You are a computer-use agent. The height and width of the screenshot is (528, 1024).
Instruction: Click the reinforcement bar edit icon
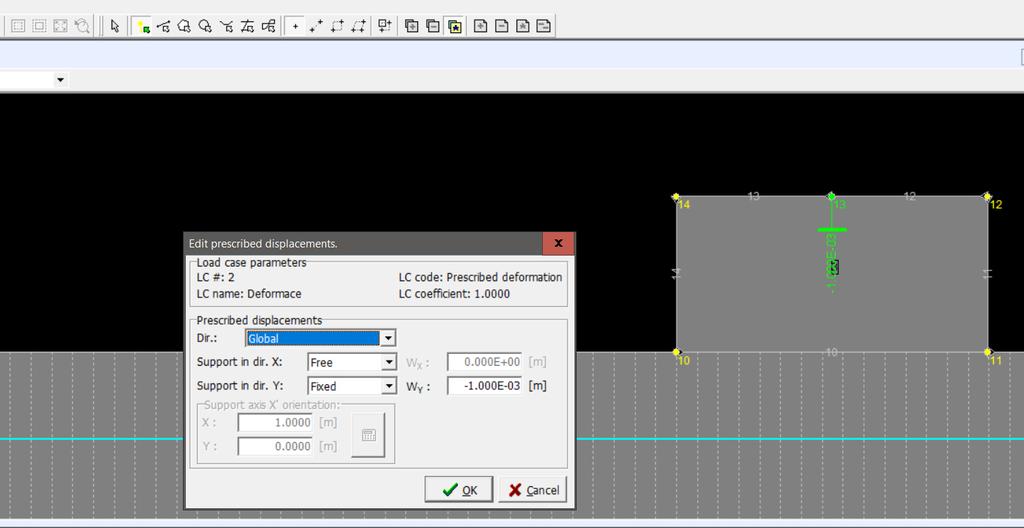(x=248, y=26)
